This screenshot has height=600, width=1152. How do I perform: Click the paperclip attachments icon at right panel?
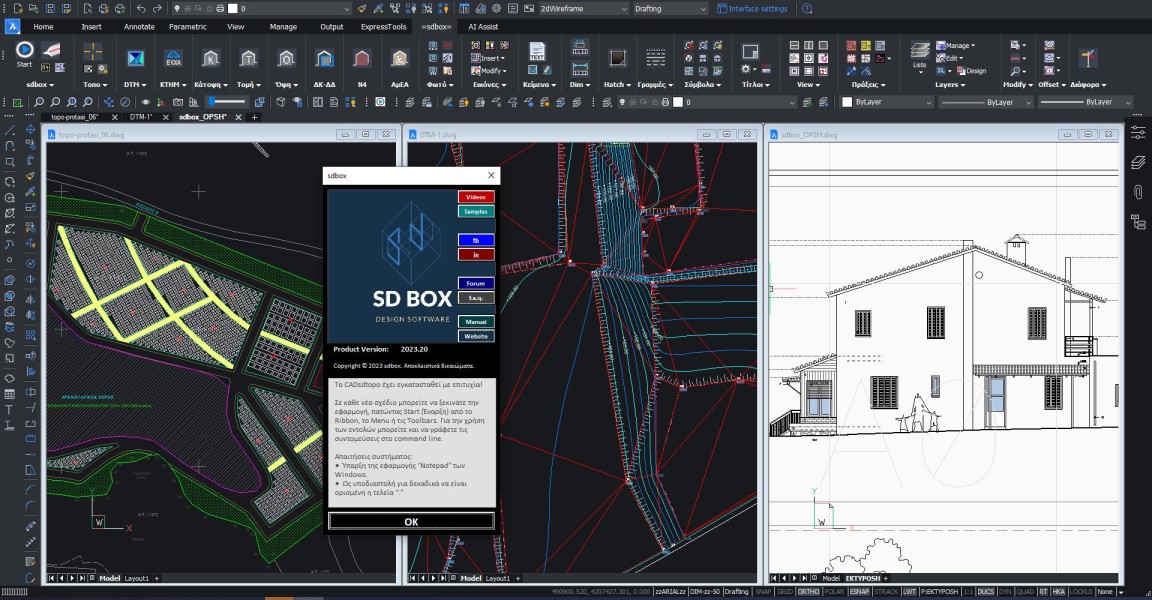[1138, 192]
